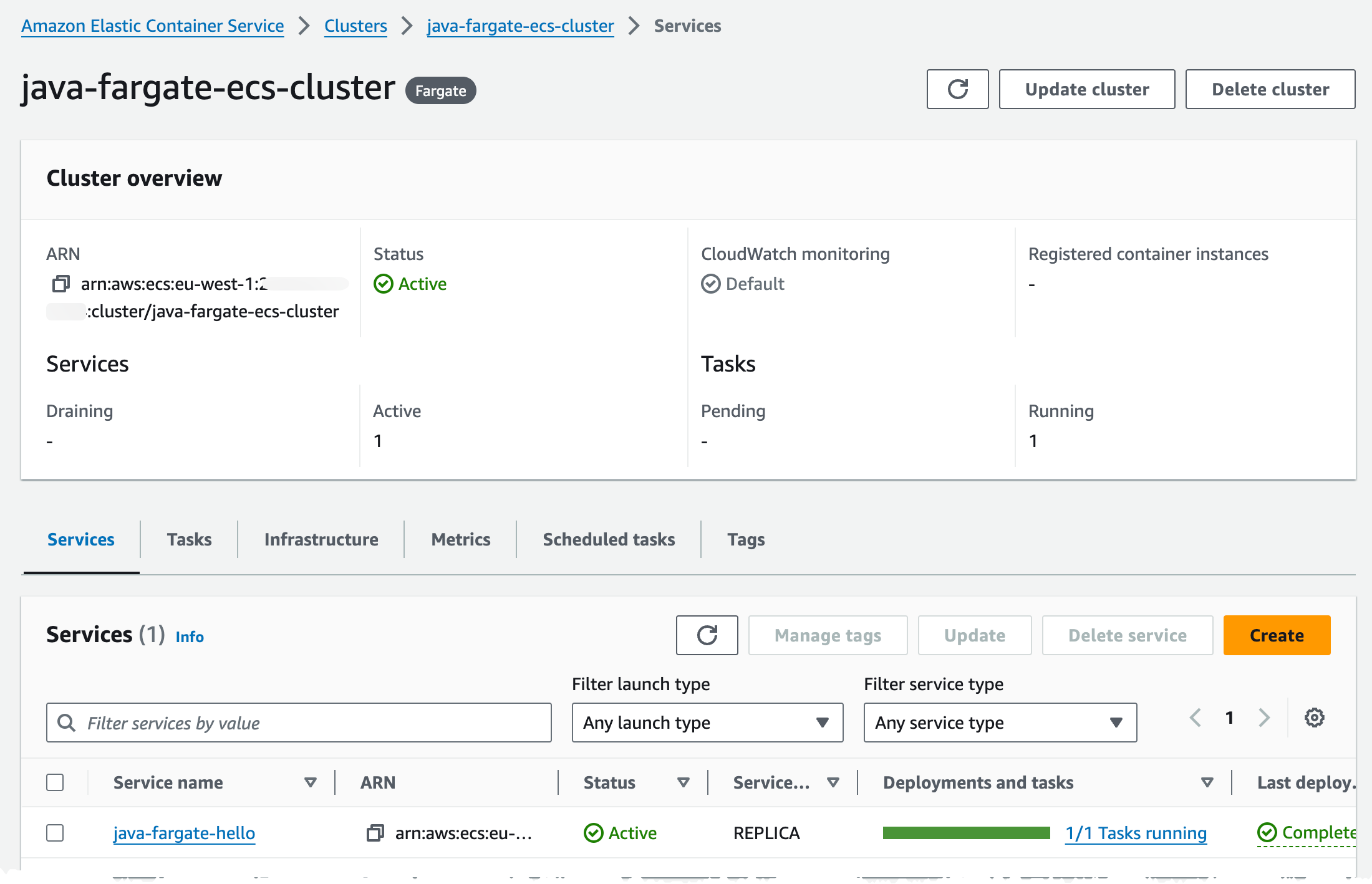Open the Any launch type dropdown
This screenshot has height=884, width=1372.
pyautogui.click(x=707, y=723)
